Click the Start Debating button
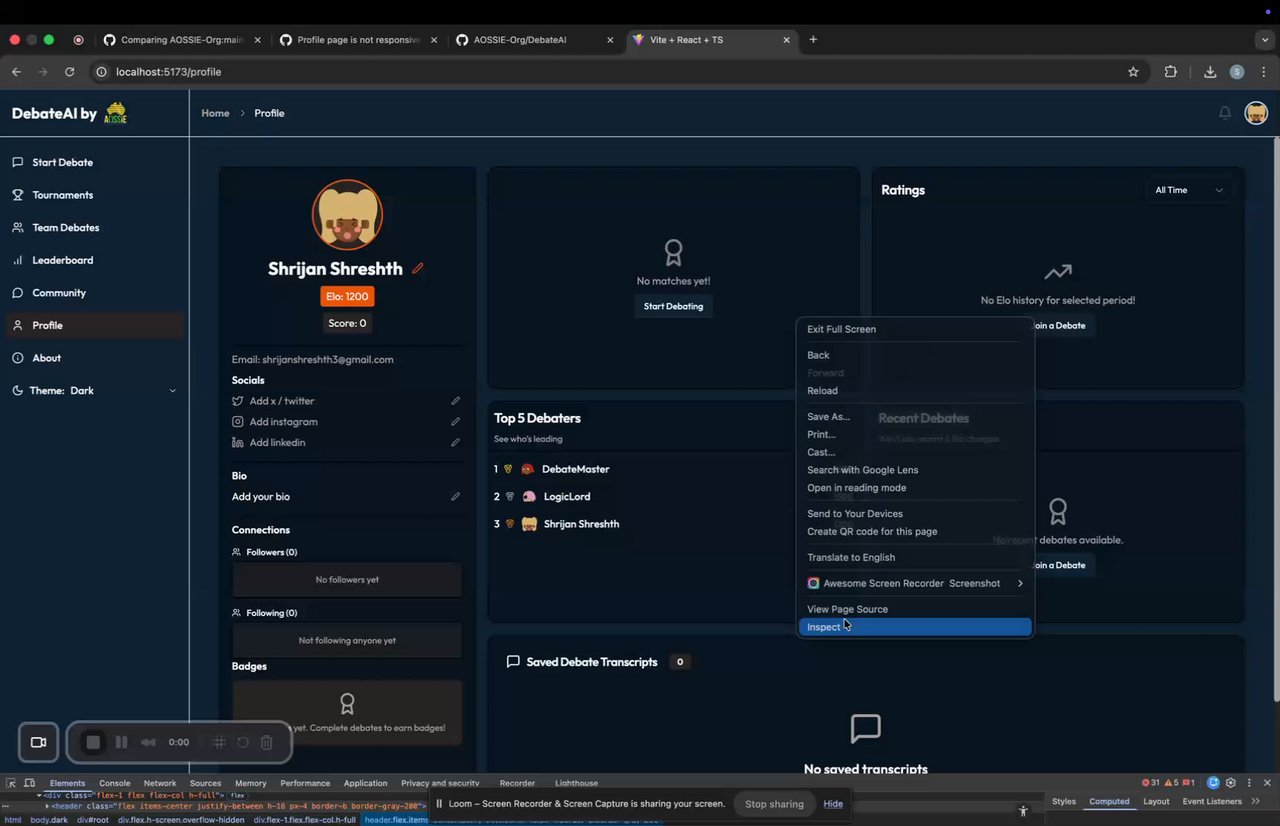 coord(673,306)
